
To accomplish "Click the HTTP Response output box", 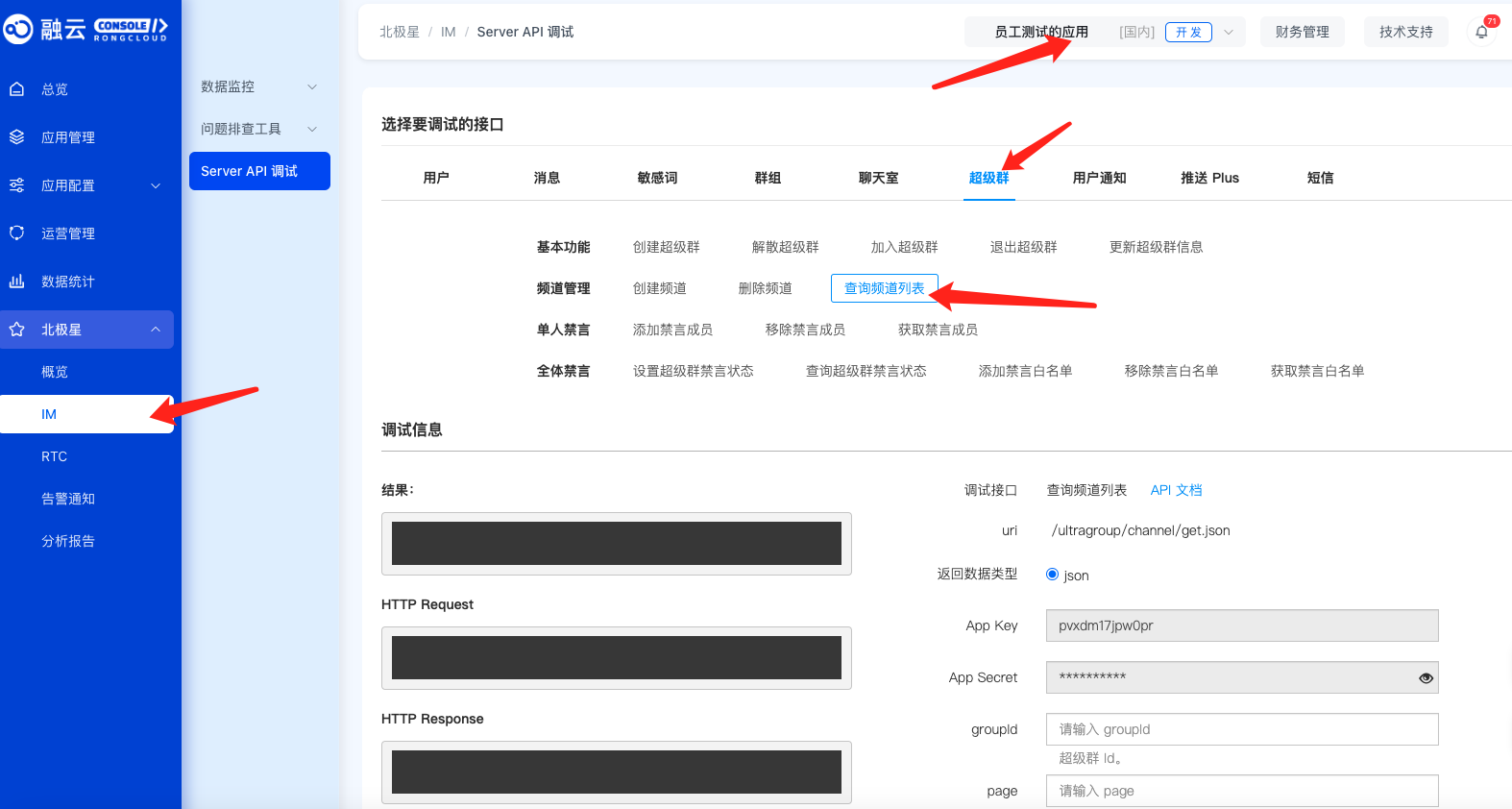I will [617, 772].
